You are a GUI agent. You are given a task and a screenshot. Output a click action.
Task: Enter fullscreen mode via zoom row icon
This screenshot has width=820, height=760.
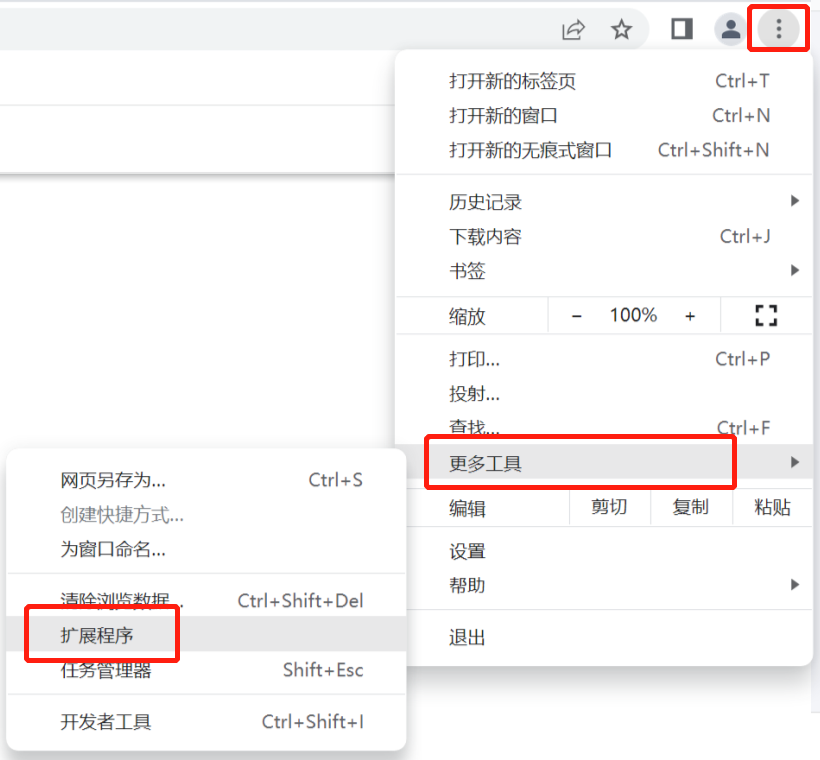pos(766,316)
